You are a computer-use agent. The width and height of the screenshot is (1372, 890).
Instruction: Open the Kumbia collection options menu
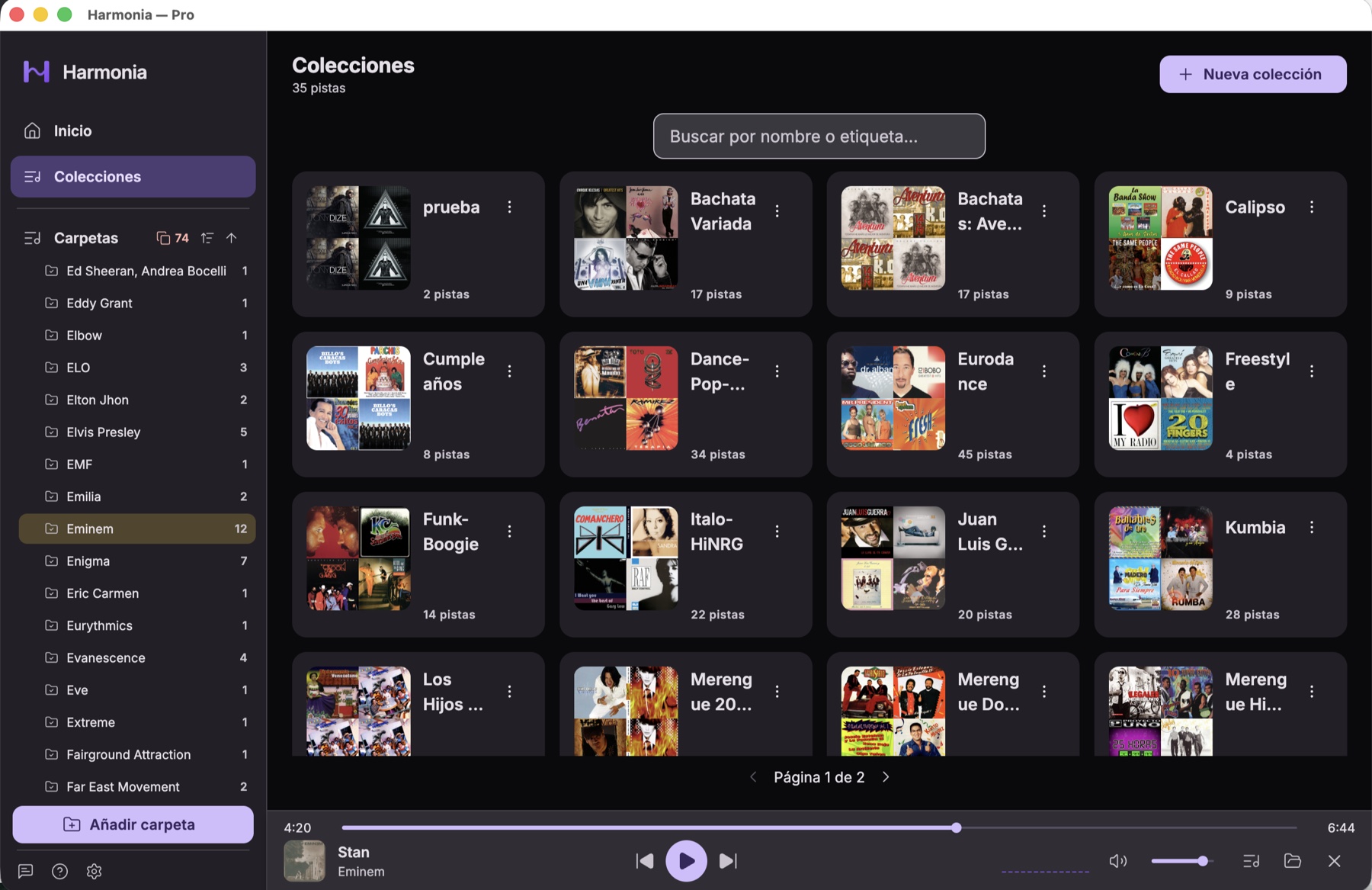point(1312,527)
